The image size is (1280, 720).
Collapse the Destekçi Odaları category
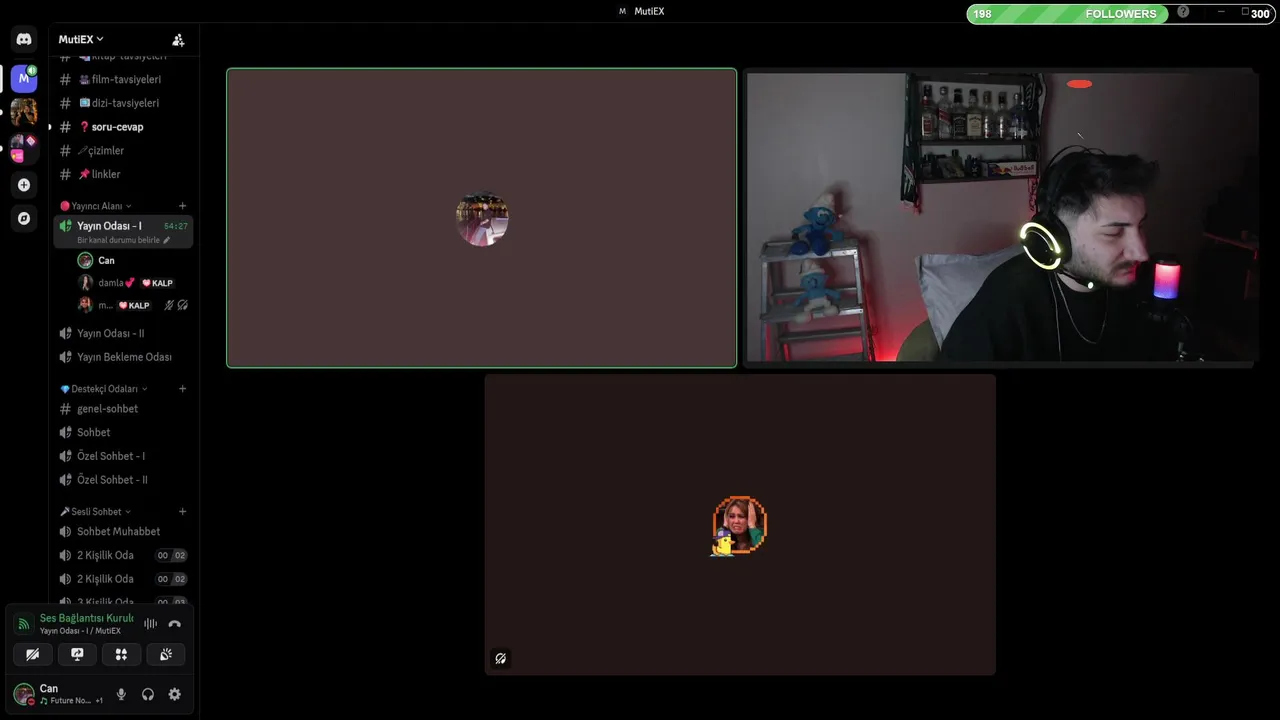click(104, 389)
